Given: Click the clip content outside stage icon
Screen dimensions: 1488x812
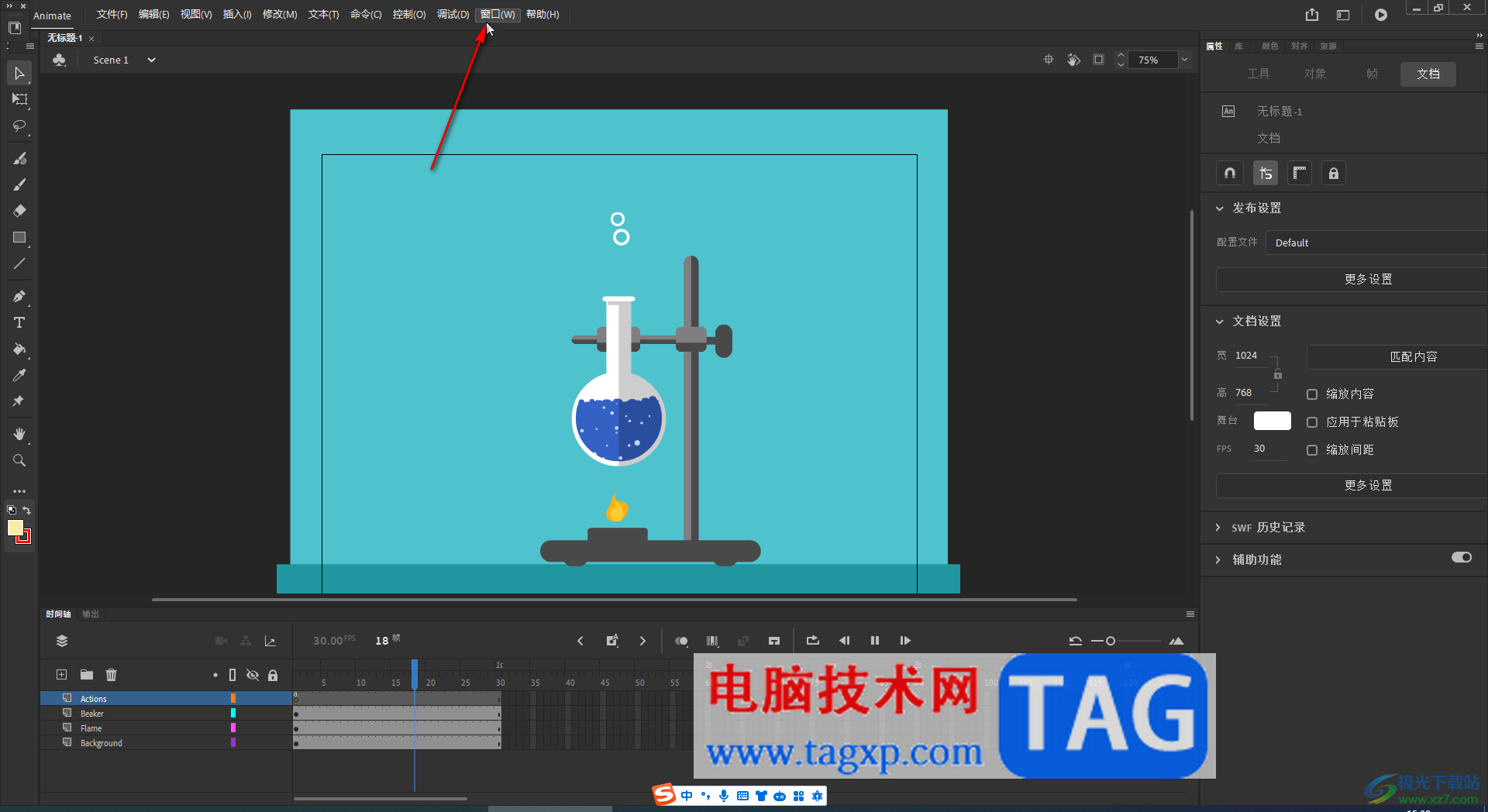Looking at the screenshot, I should coord(1099,60).
